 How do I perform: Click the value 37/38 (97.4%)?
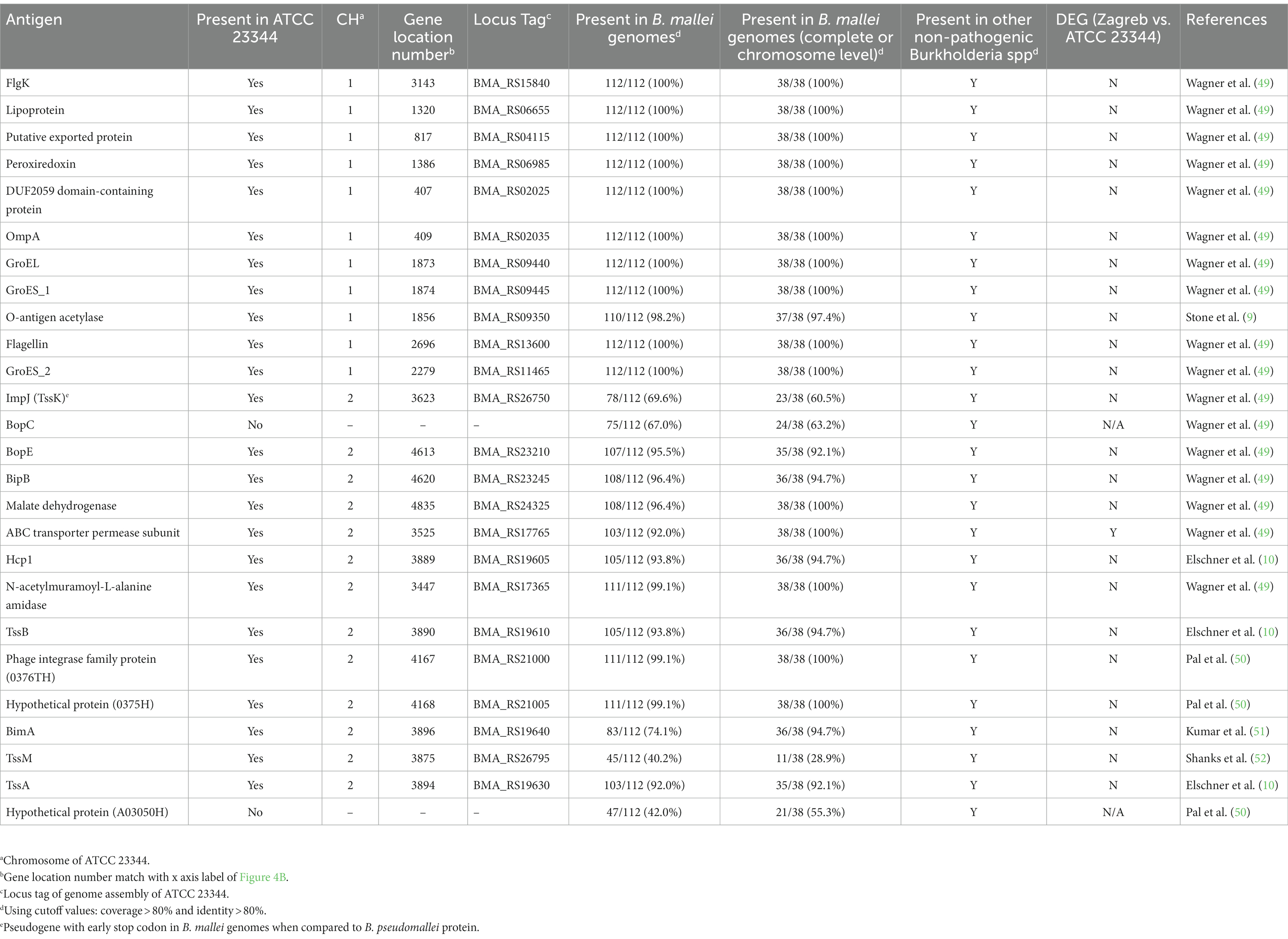click(810, 317)
